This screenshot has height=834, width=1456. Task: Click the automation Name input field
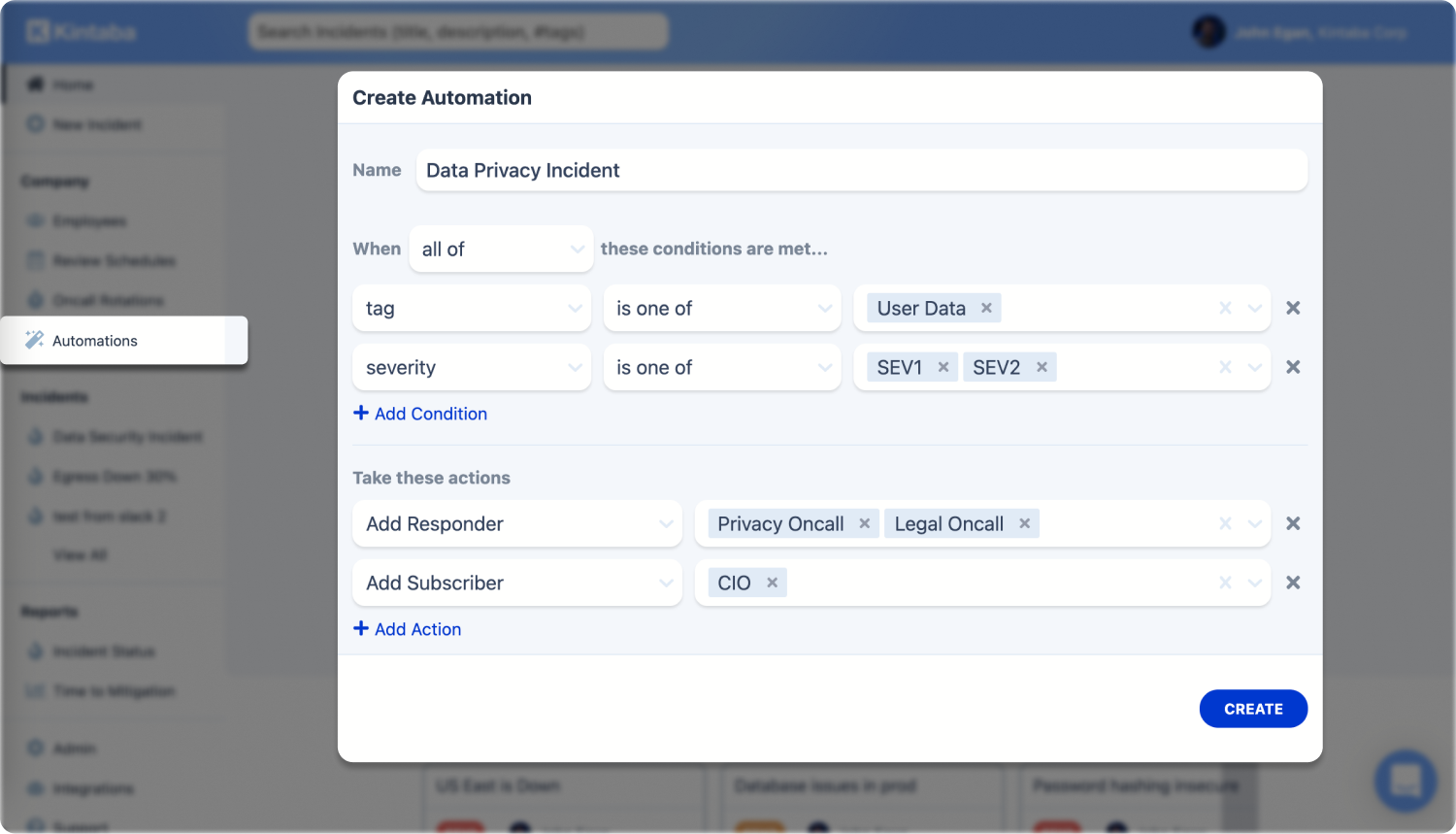861,171
